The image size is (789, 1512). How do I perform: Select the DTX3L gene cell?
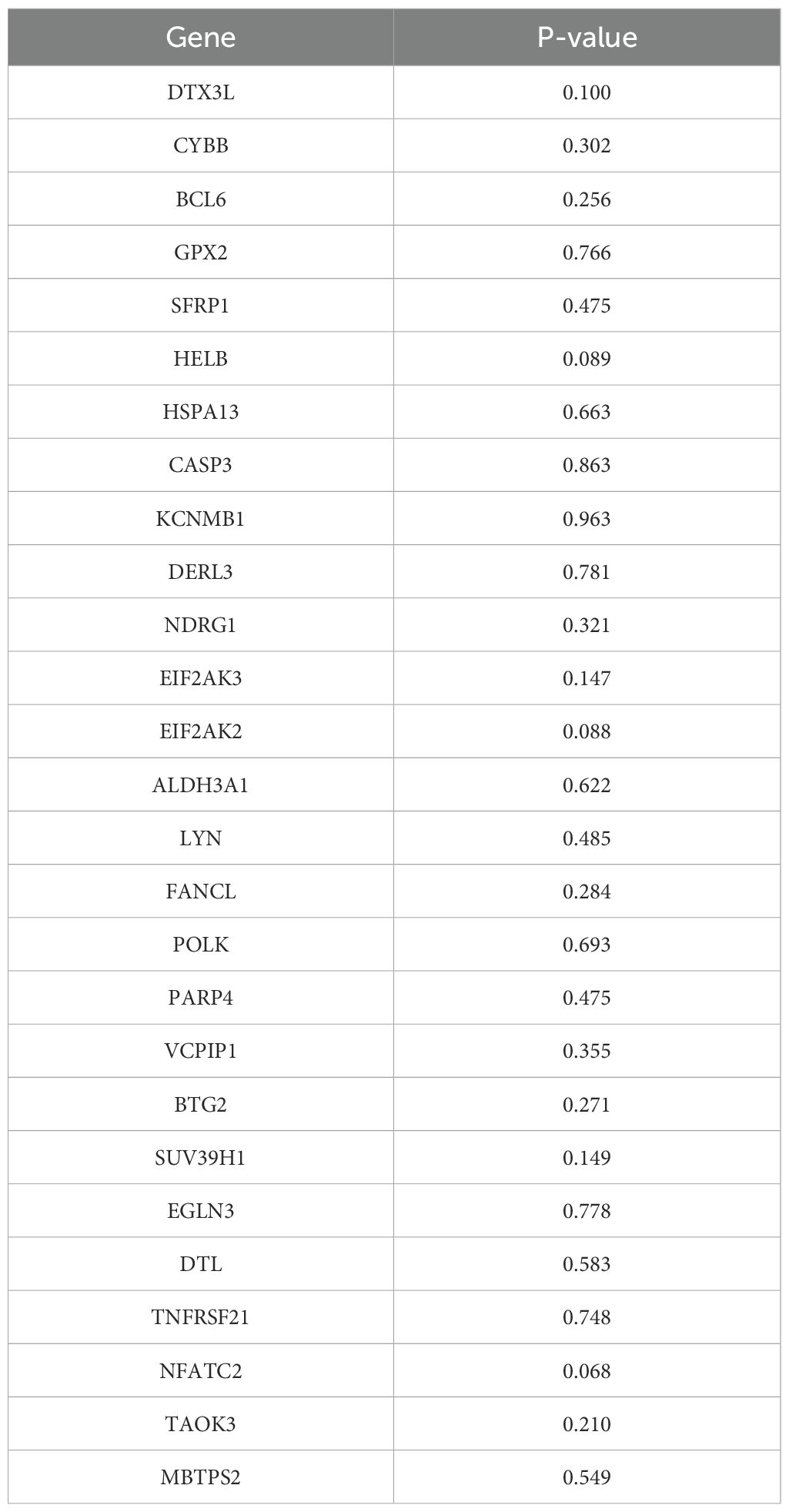pyautogui.click(x=201, y=92)
